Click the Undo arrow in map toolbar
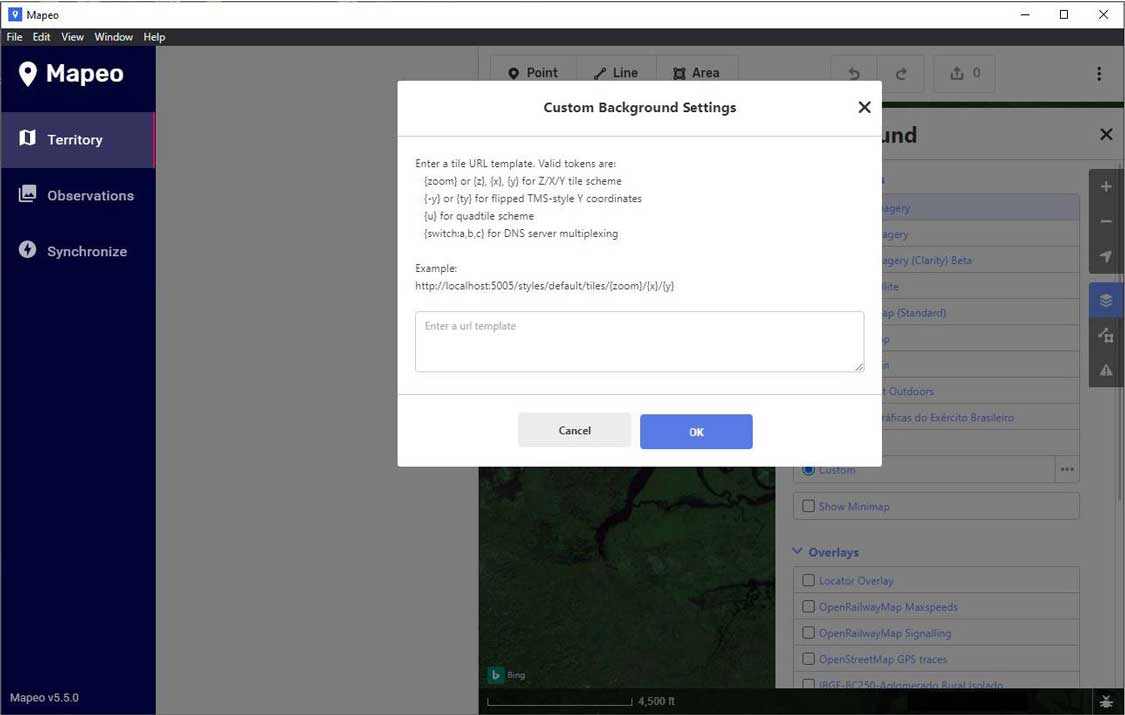 click(x=854, y=73)
